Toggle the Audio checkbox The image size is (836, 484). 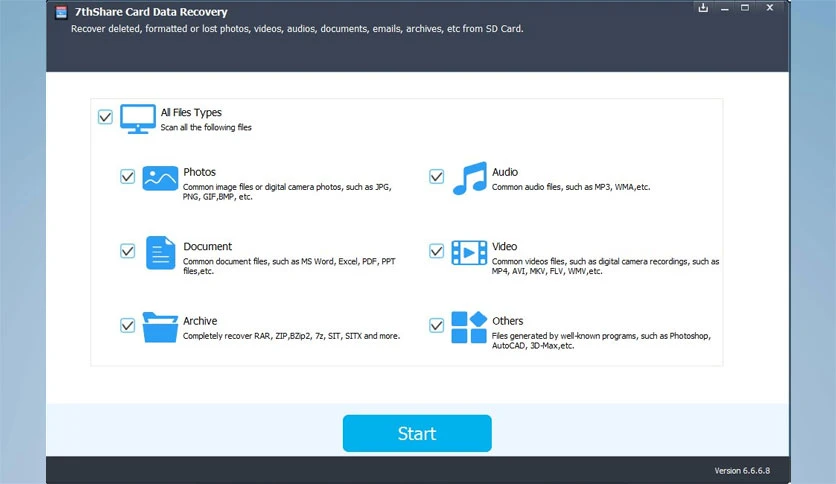coord(436,176)
